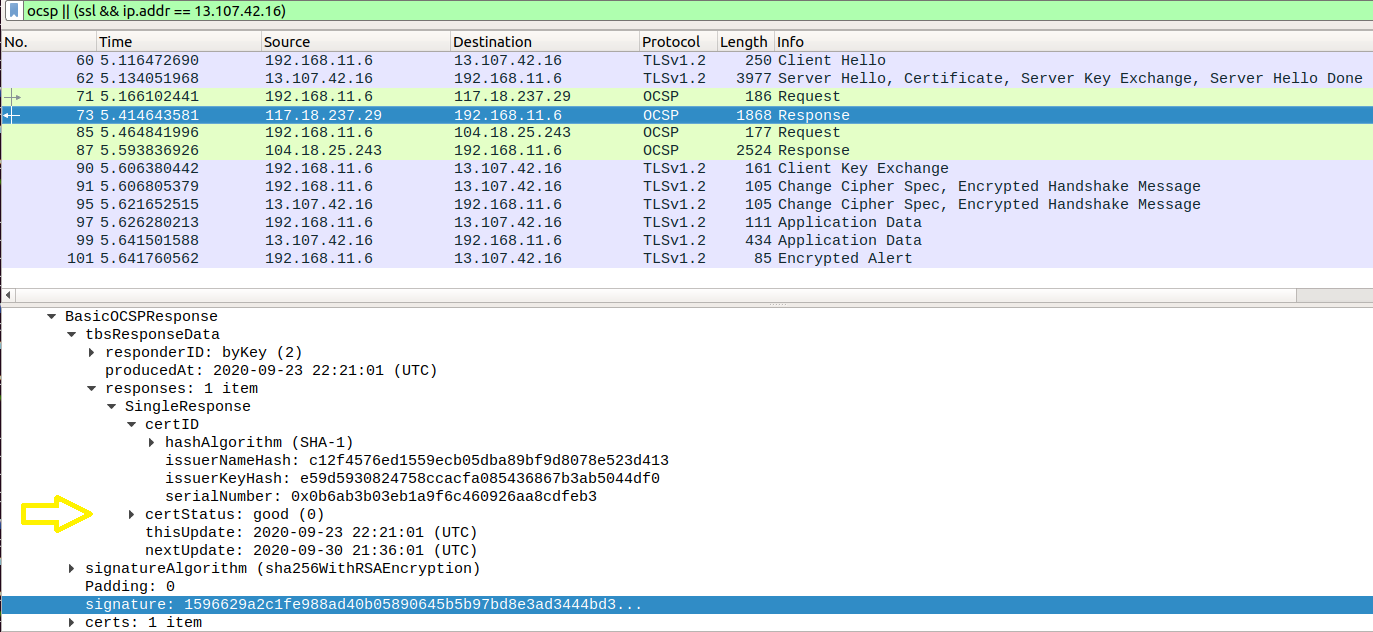Open the display filter bookmark menu

click(14, 10)
